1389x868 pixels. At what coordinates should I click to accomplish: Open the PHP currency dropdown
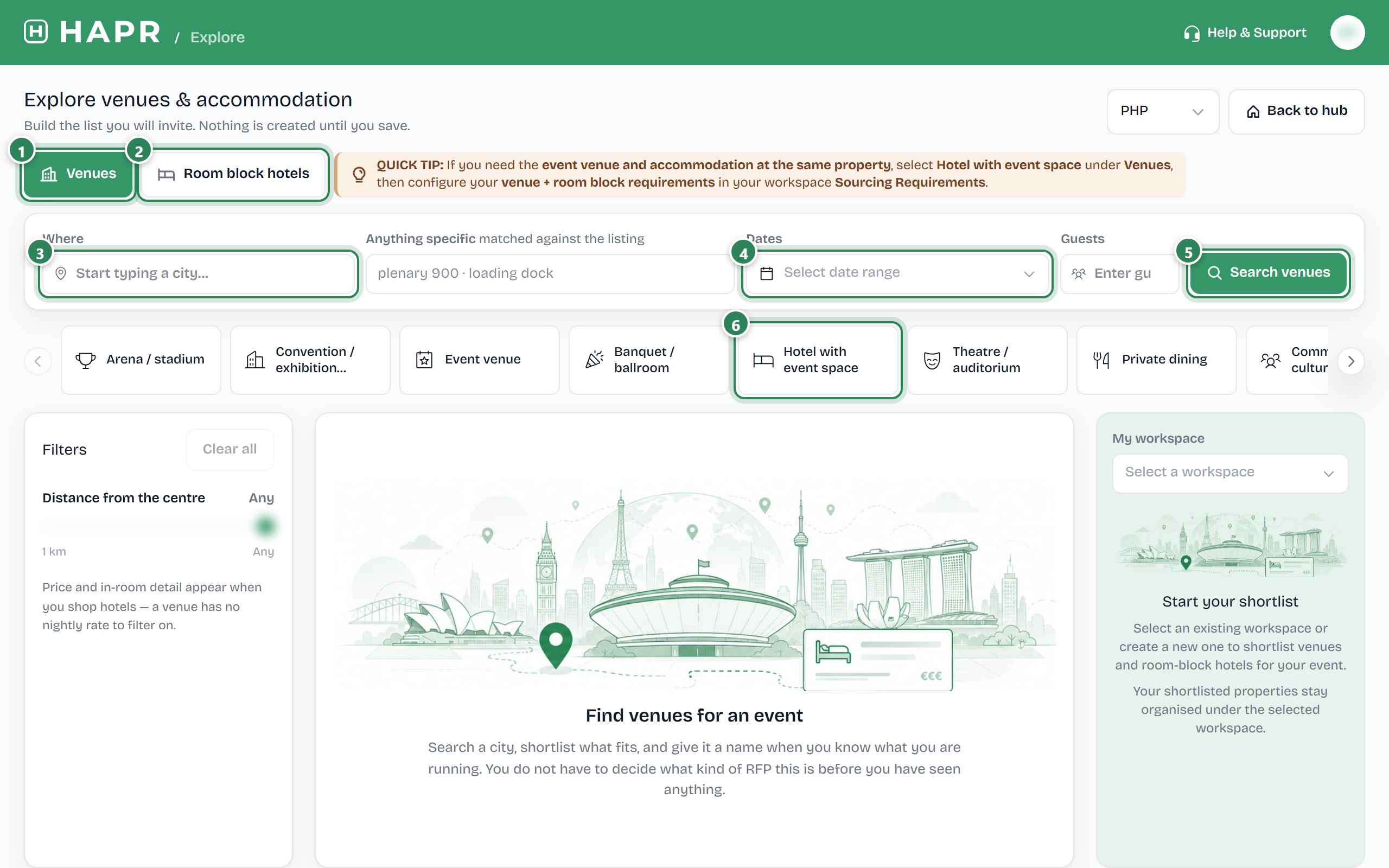click(1162, 111)
